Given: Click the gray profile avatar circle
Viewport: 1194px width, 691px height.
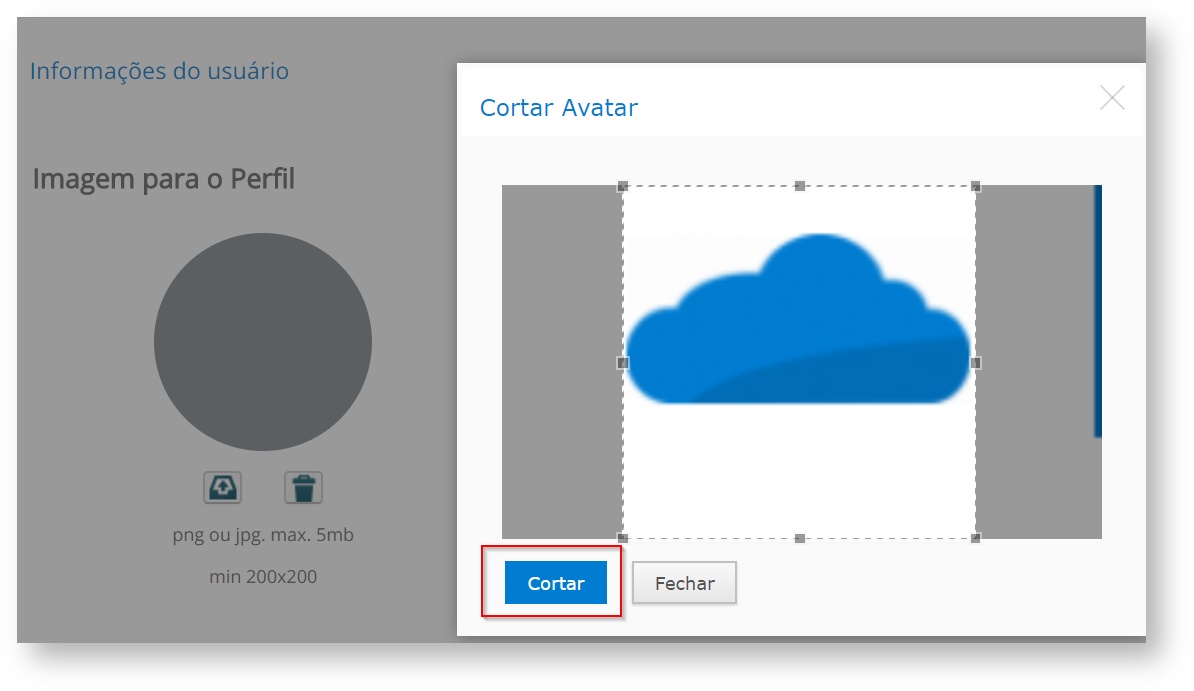Looking at the screenshot, I should [263, 342].
